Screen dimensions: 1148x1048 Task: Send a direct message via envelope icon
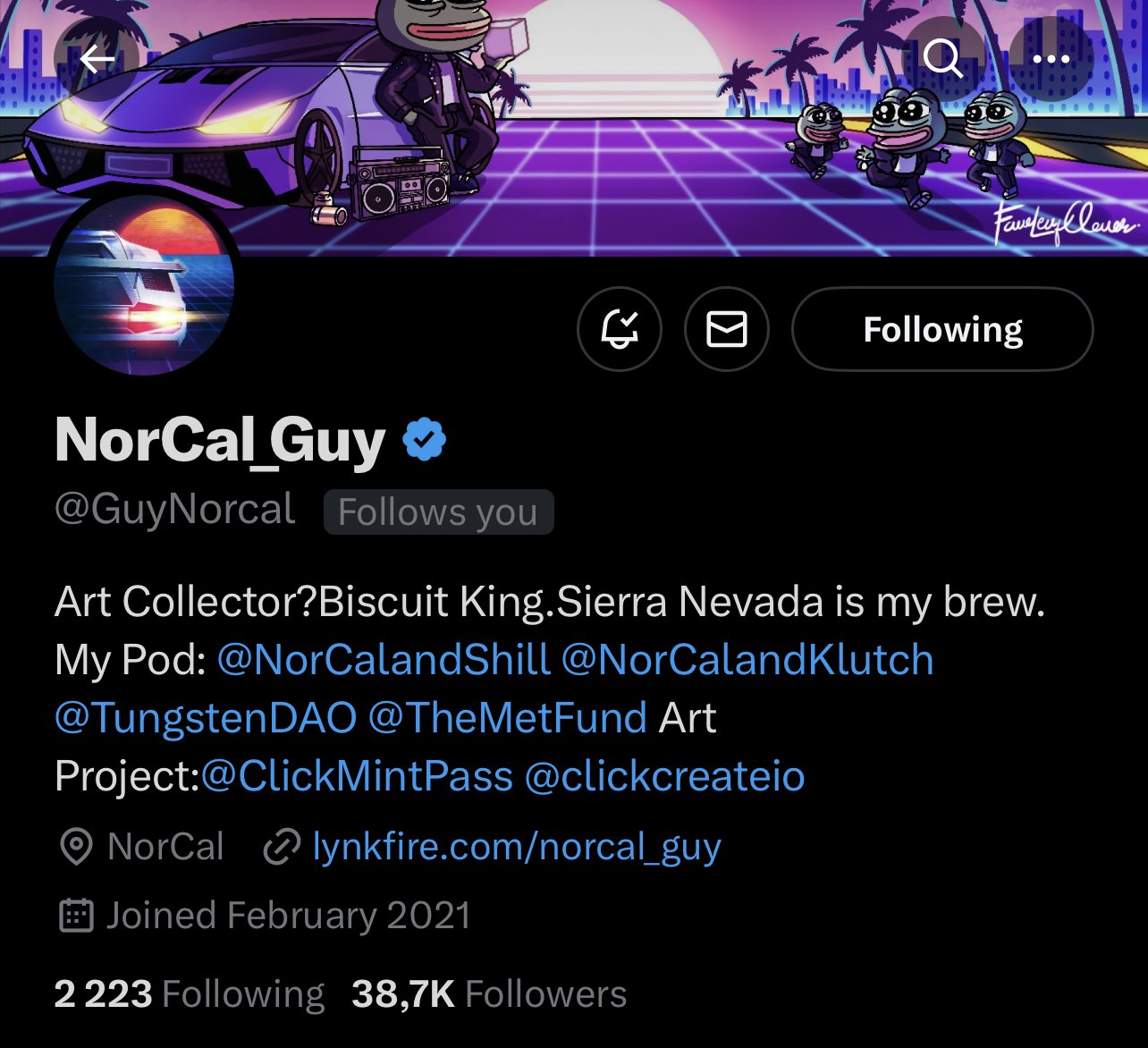point(727,329)
